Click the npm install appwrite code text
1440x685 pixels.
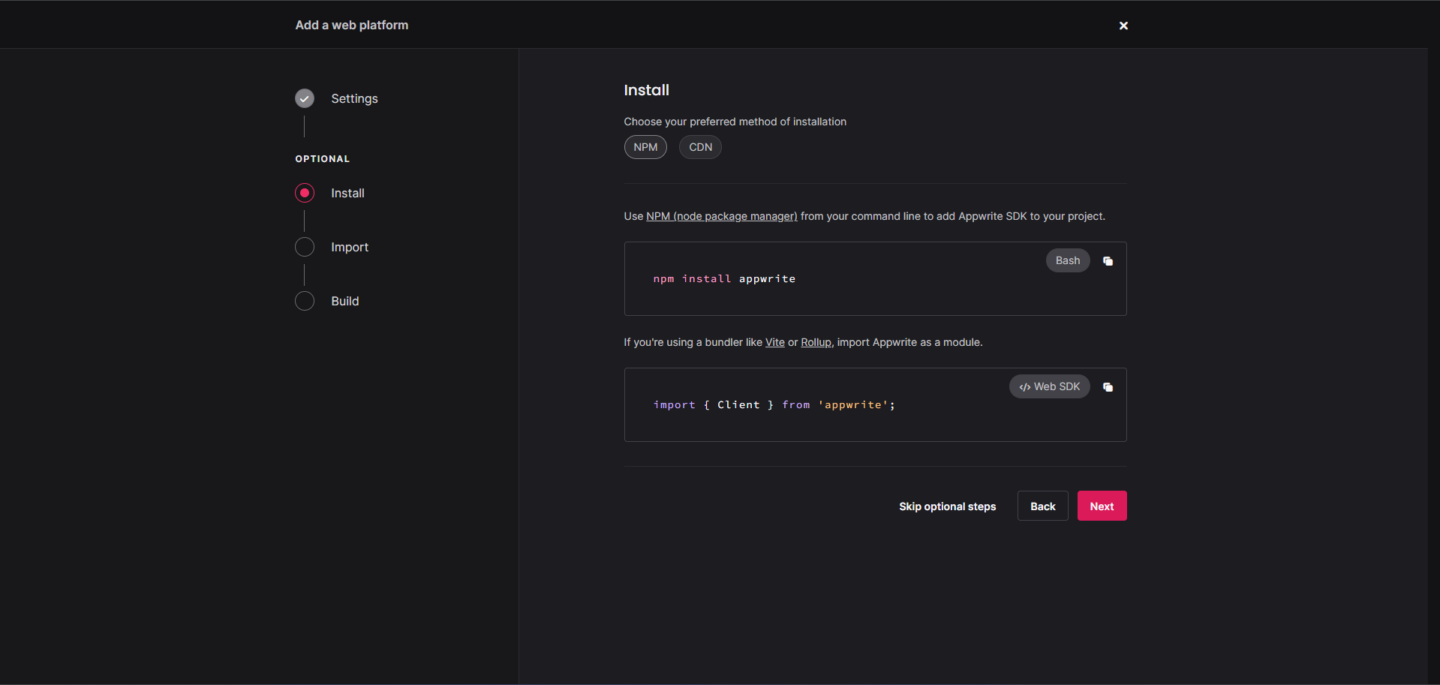click(x=724, y=278)
